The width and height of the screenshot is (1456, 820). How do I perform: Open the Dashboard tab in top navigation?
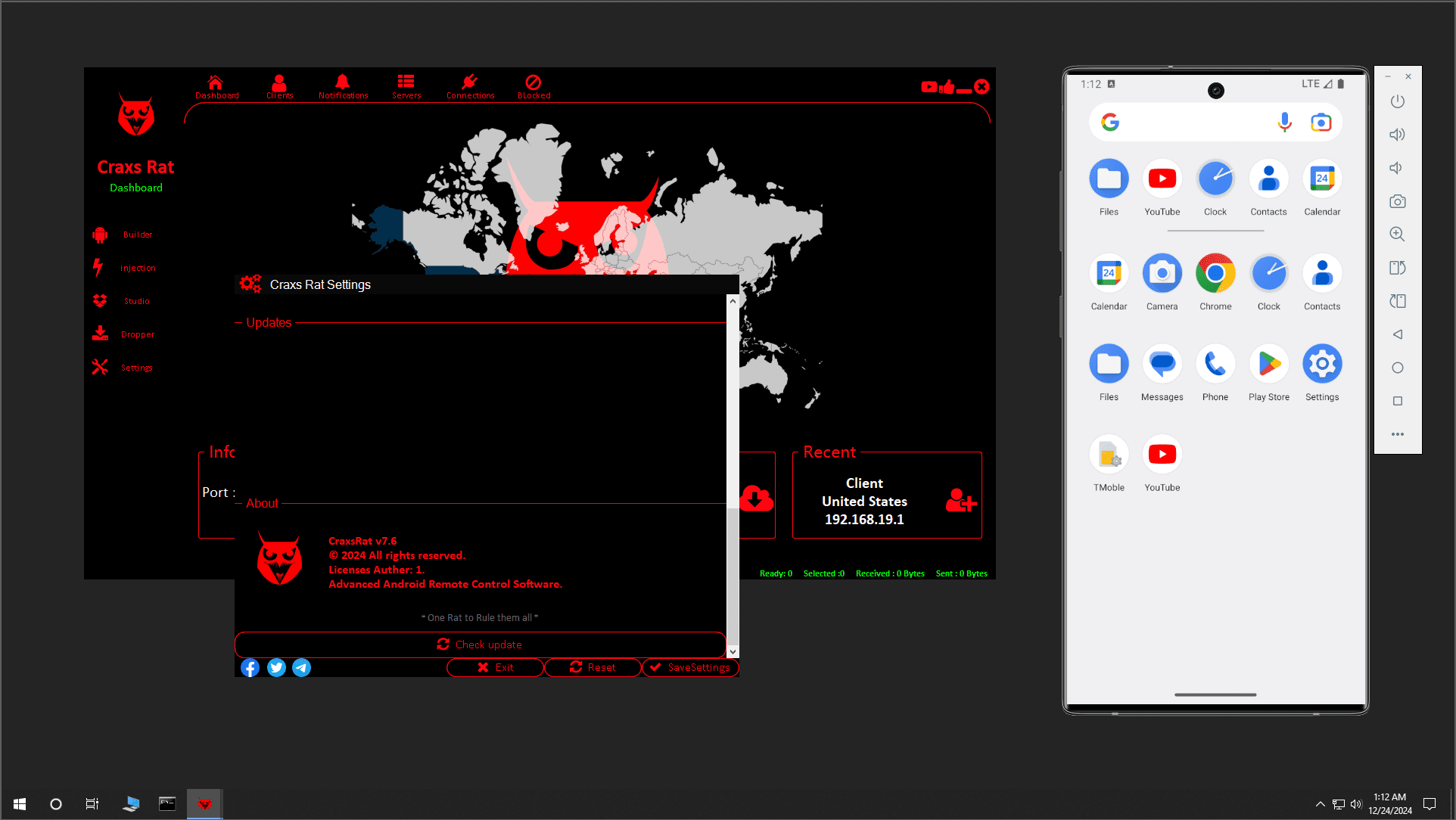click(x=216, y=87)
